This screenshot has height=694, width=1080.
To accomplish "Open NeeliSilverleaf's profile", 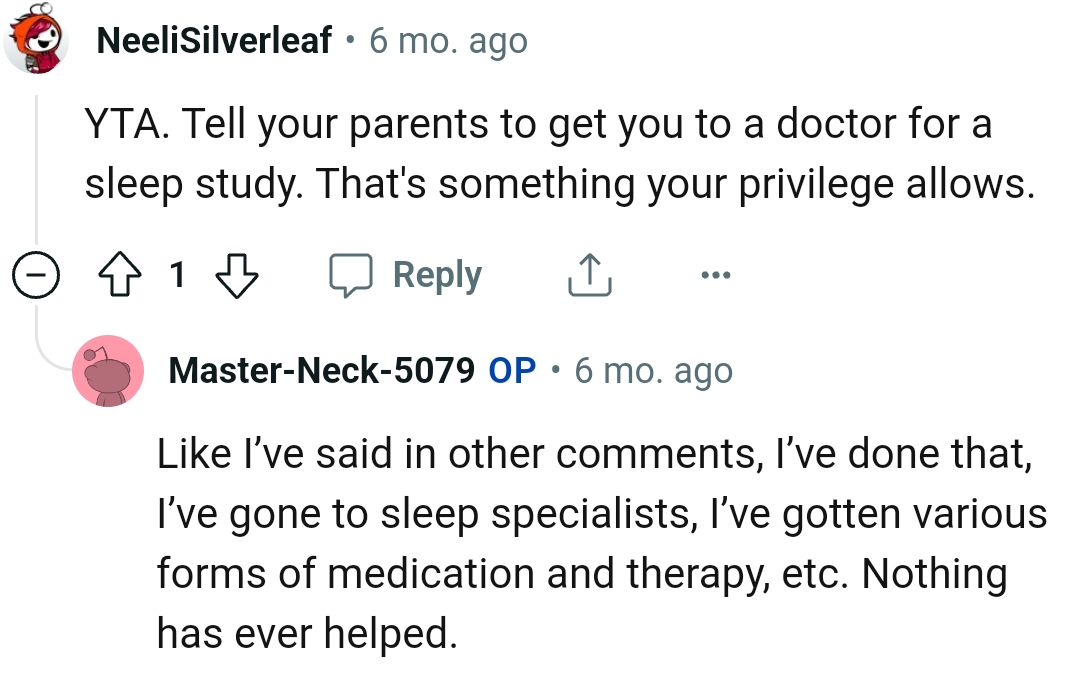I will pos(214,40).
